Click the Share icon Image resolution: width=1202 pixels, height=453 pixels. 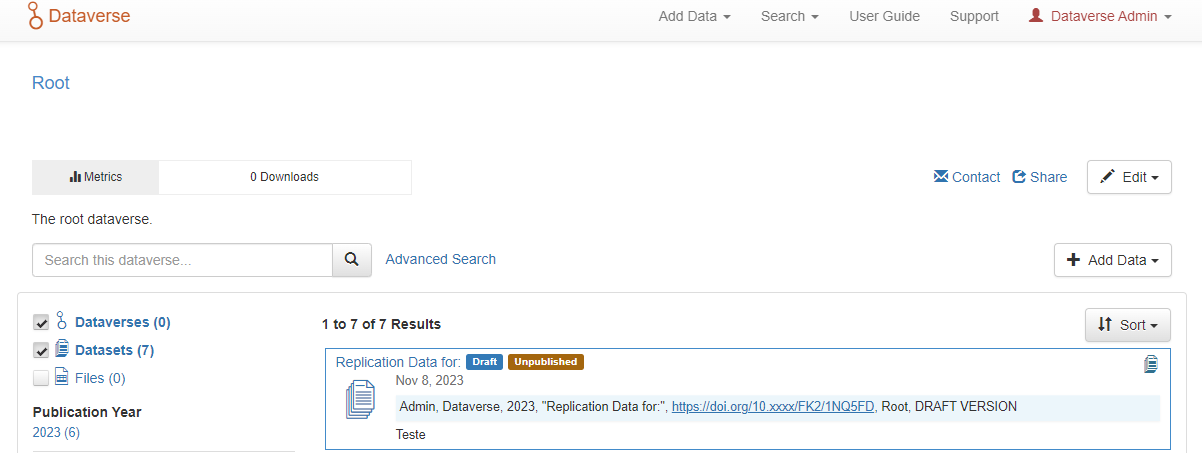point(1019,177)
